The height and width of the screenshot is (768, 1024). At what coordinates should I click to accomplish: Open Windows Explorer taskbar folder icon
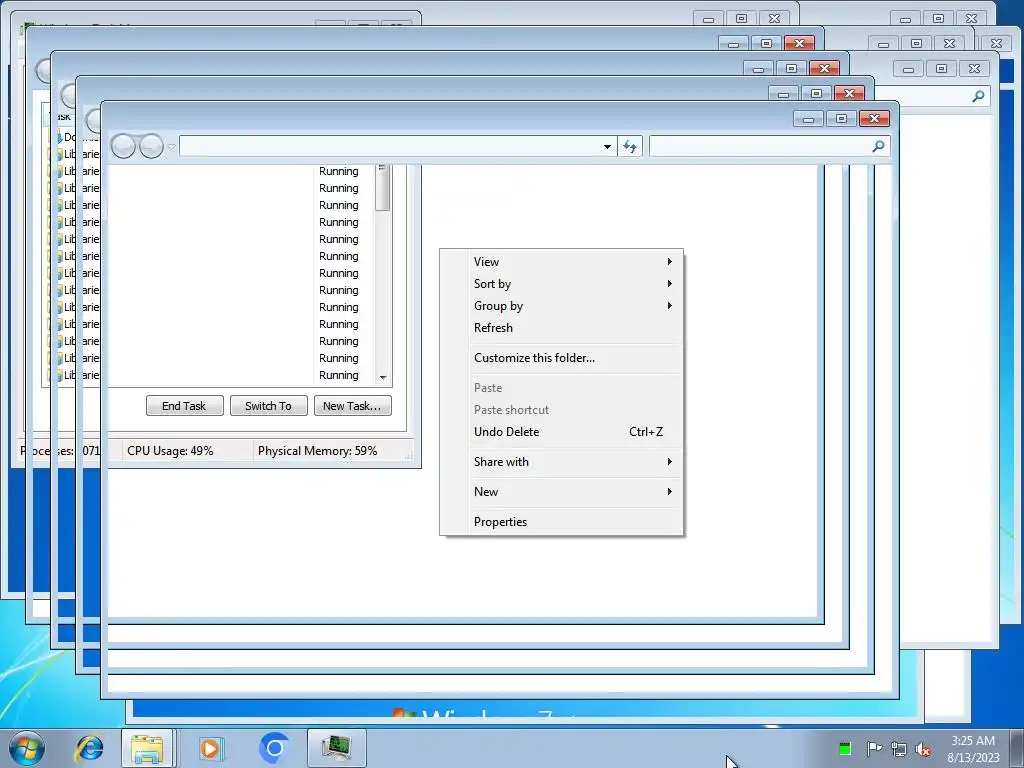tap(147, 748)
